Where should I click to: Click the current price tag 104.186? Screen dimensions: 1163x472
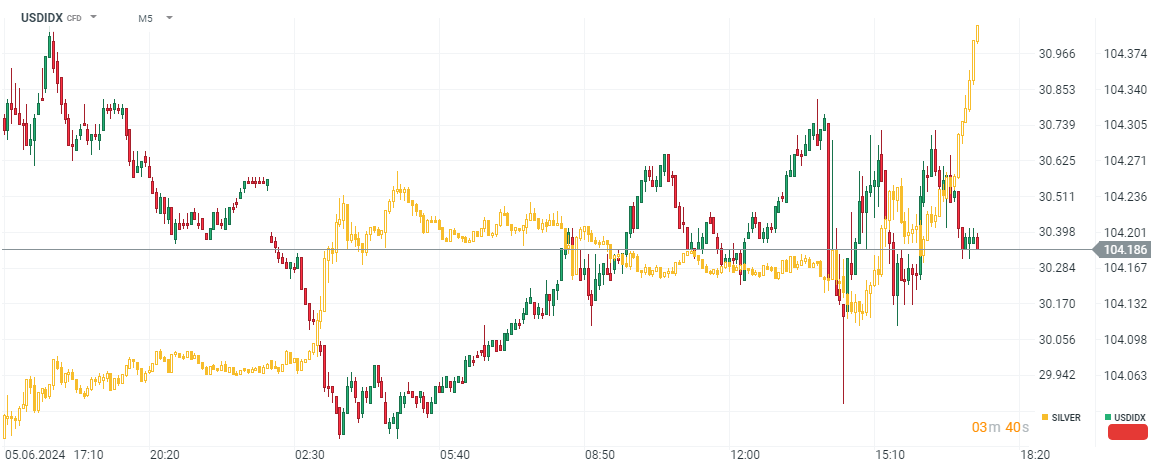tap(1125, 250)
